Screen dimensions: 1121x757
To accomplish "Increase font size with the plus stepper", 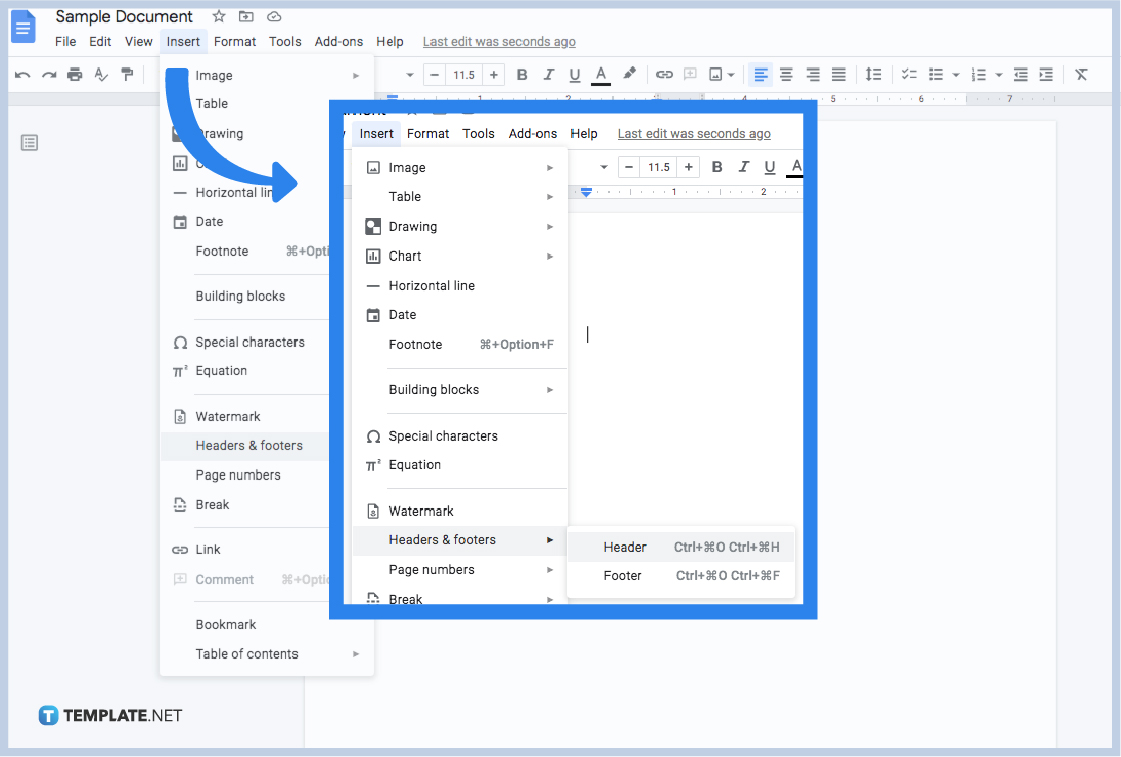I will [493, 74].
